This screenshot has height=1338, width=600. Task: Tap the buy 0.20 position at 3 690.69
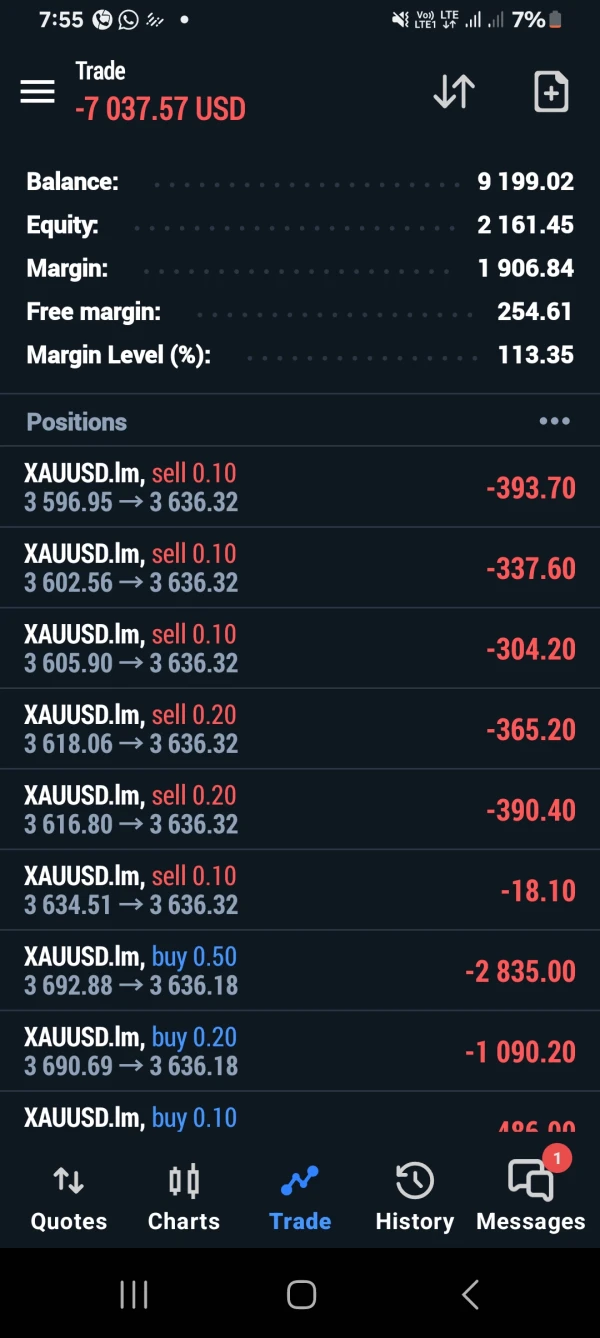coord(300,1051)
